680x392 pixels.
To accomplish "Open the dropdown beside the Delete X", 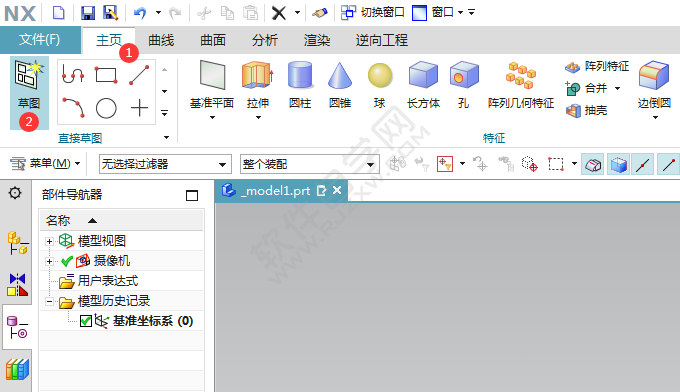I will (298, 13).
